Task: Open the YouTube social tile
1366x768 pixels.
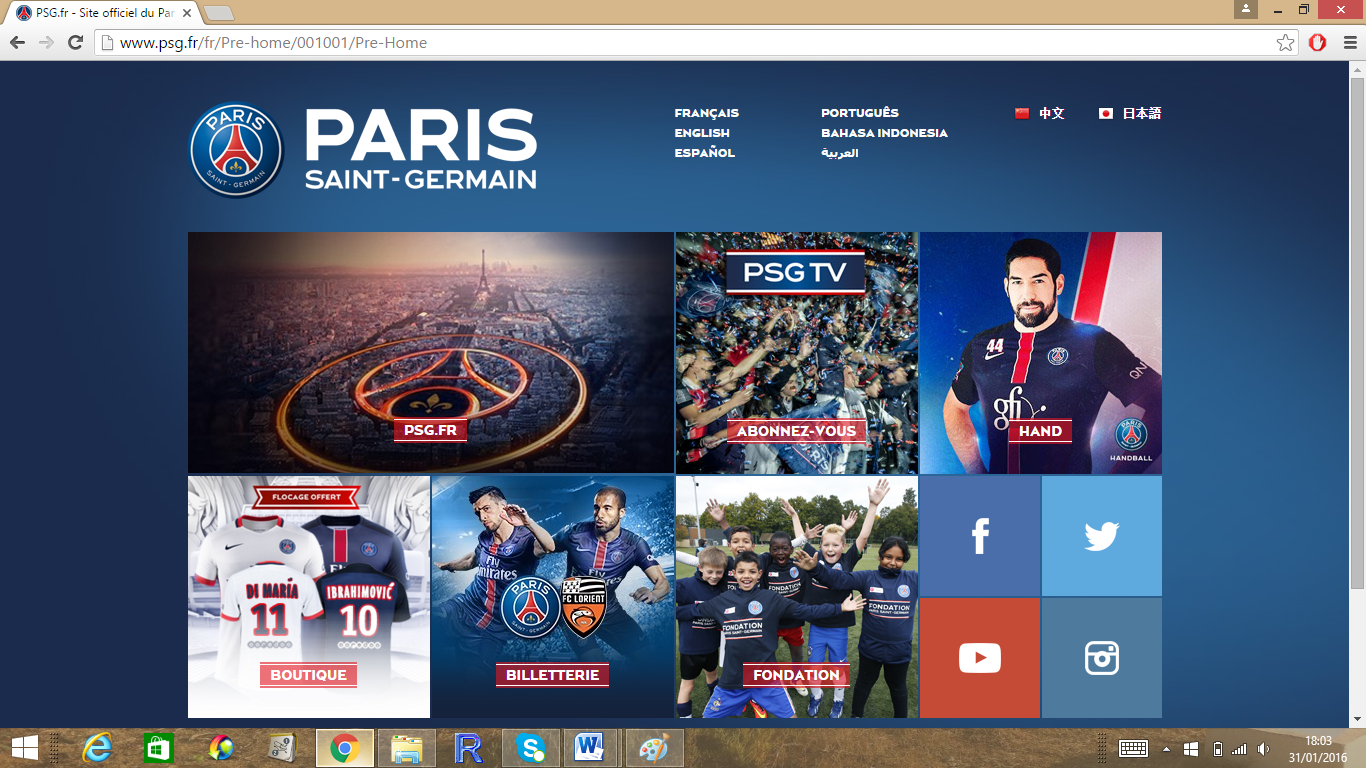Action: [x=980, y=658]
